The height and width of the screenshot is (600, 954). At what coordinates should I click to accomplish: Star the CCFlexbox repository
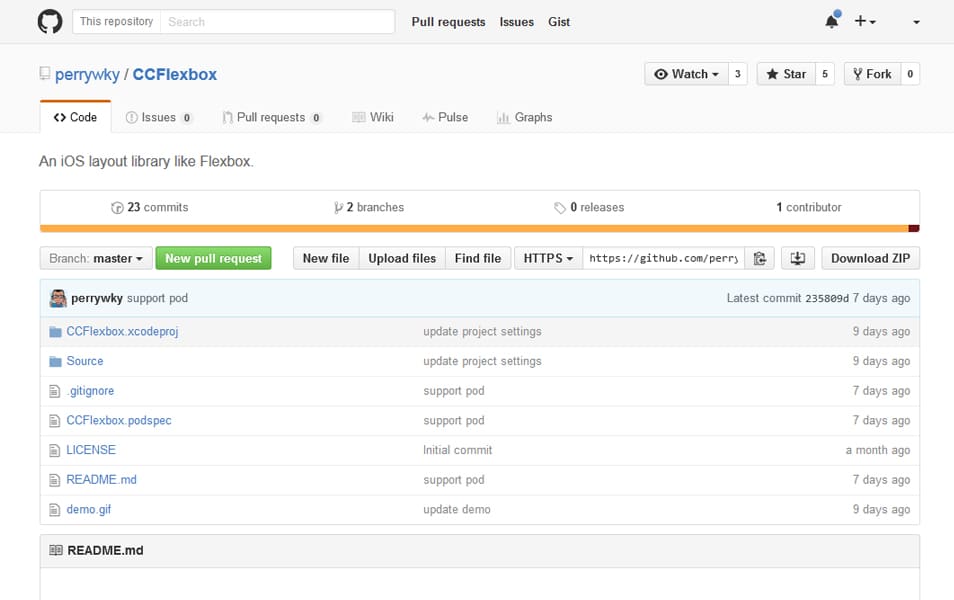pos(786,74)
